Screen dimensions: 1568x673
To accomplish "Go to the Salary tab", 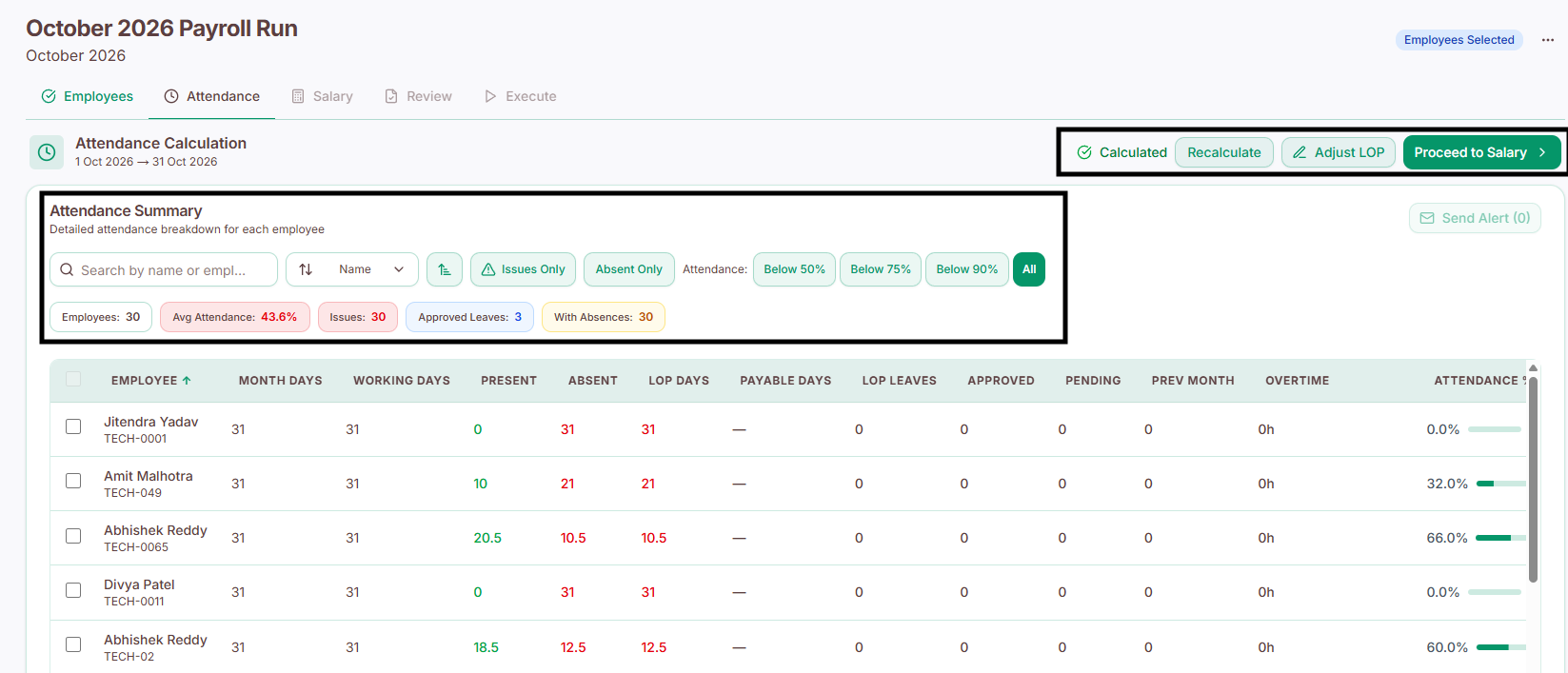I will [x=322, y=96].
